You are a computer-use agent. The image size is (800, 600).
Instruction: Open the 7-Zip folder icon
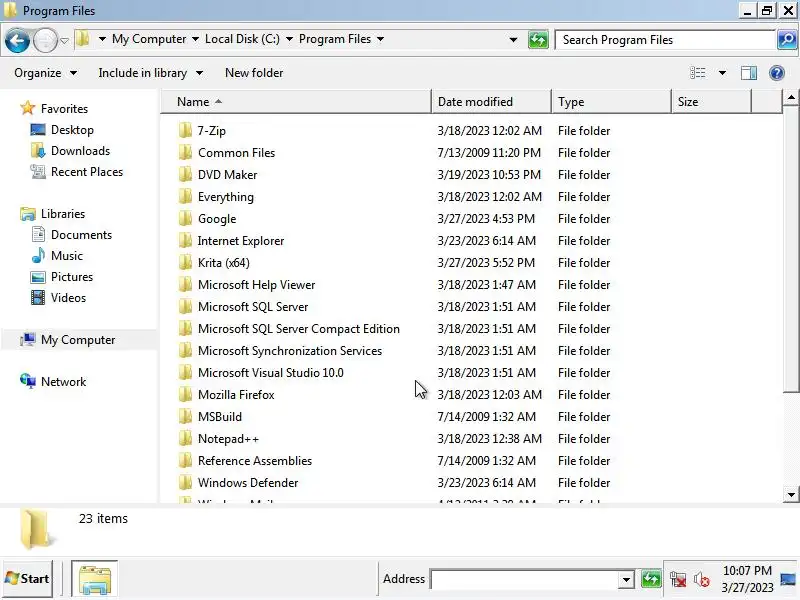point(185,131)
